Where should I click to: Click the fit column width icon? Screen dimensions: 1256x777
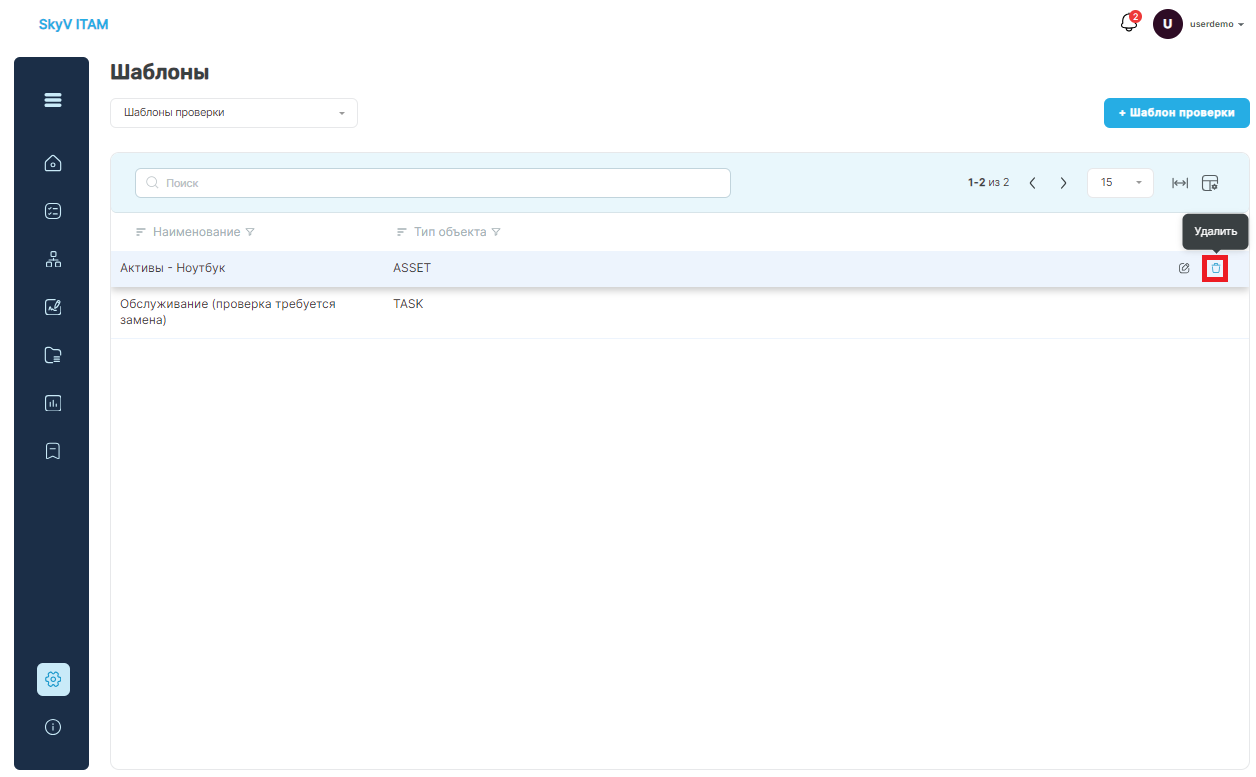pos(1180,183)
